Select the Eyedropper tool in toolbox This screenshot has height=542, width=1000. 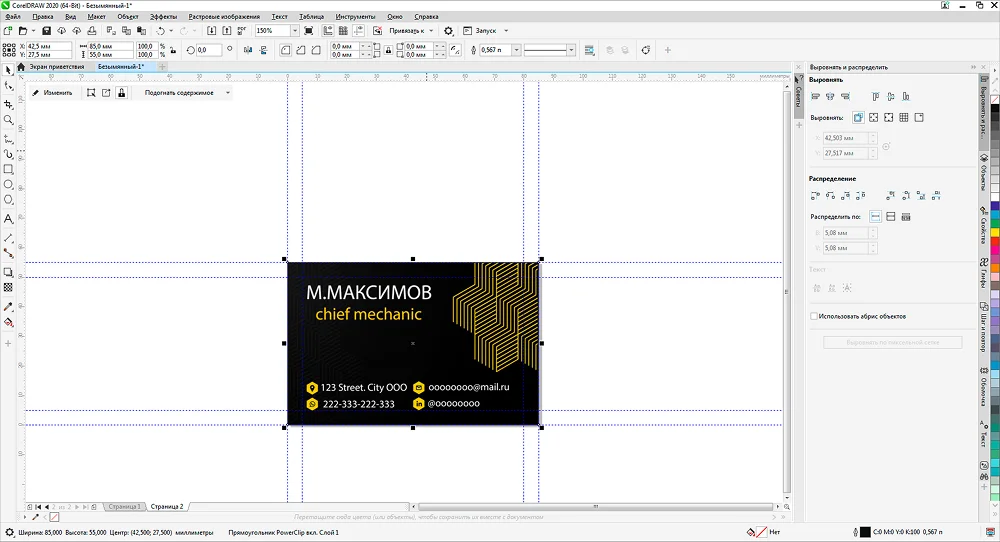coord(9,306)
